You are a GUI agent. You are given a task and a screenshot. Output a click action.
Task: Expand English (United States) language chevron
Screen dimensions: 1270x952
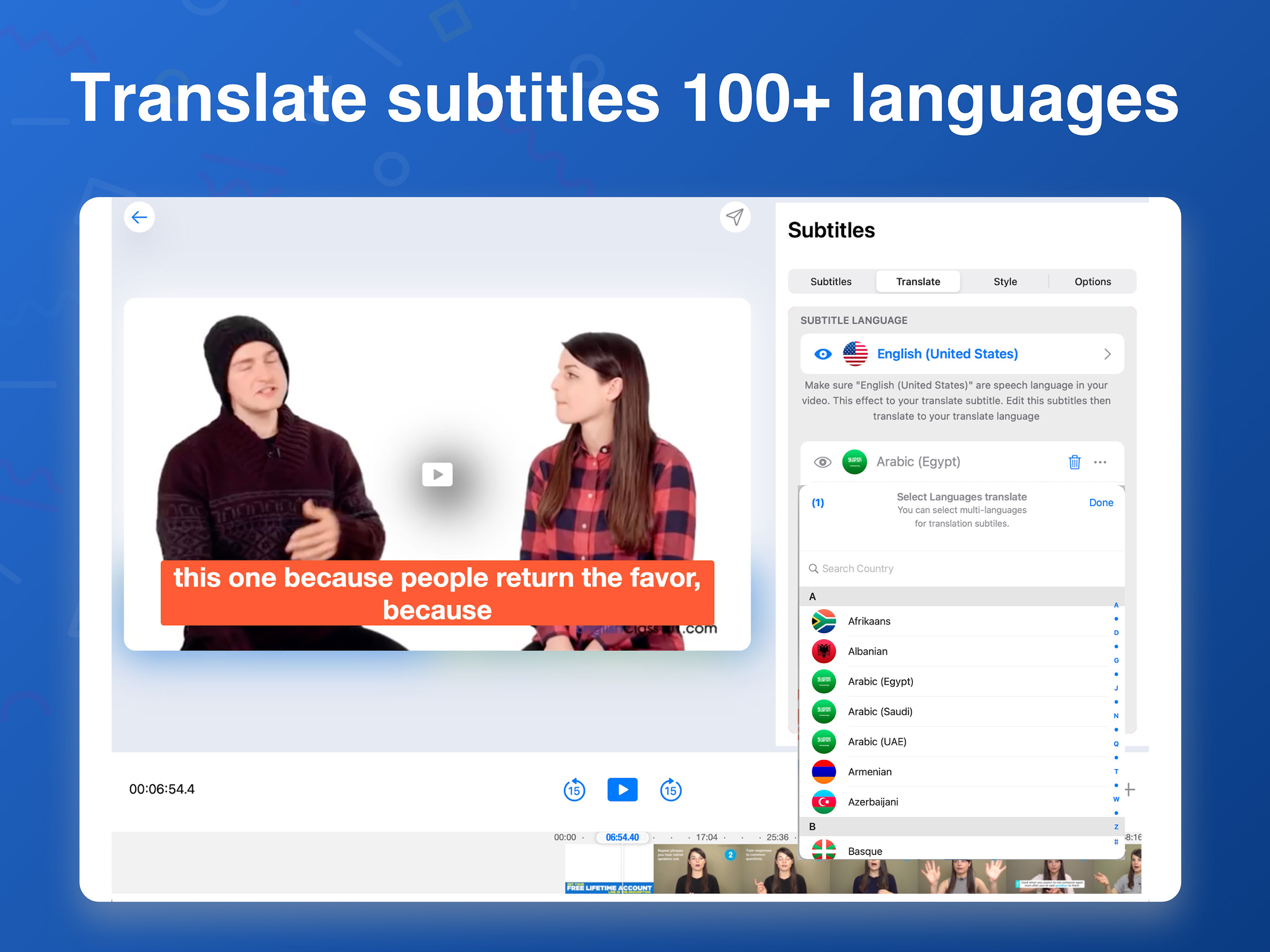(1106, 354)
